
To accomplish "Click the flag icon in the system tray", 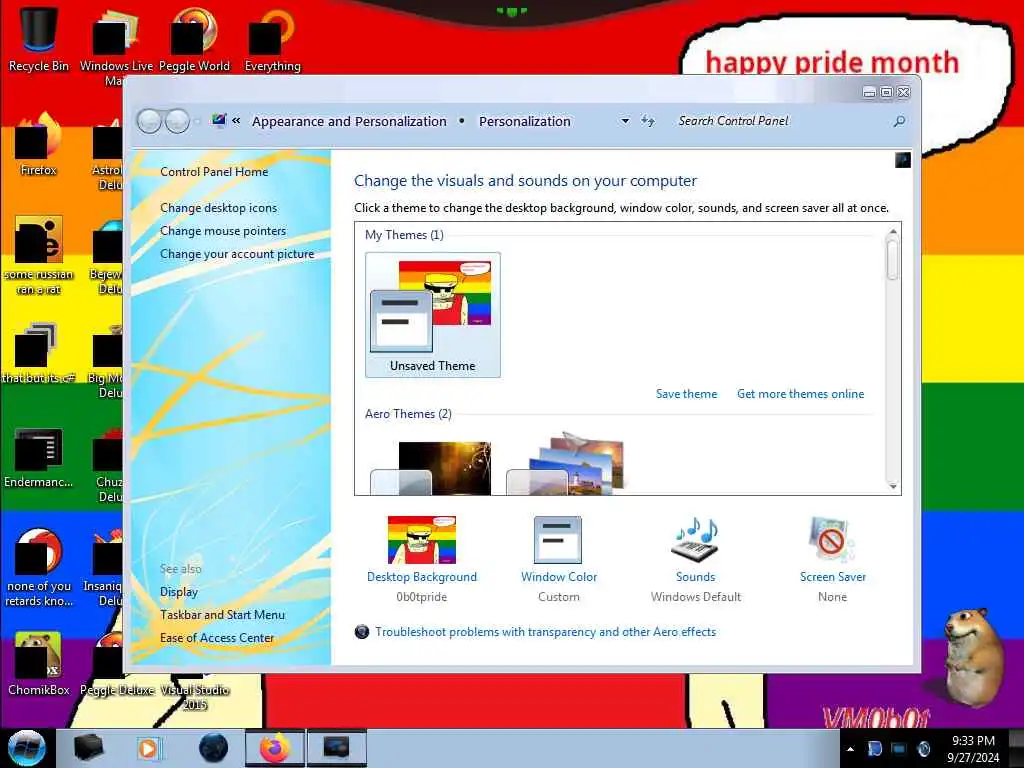I will [874, 749].
